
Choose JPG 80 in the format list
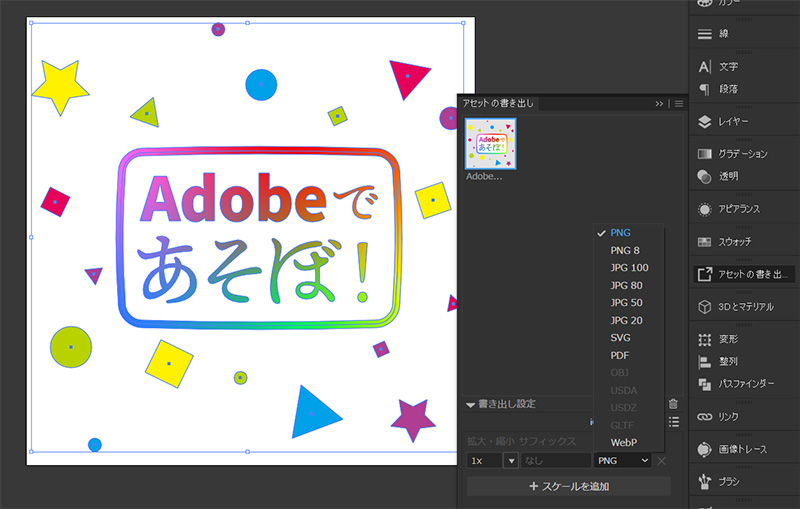point(629,285)
